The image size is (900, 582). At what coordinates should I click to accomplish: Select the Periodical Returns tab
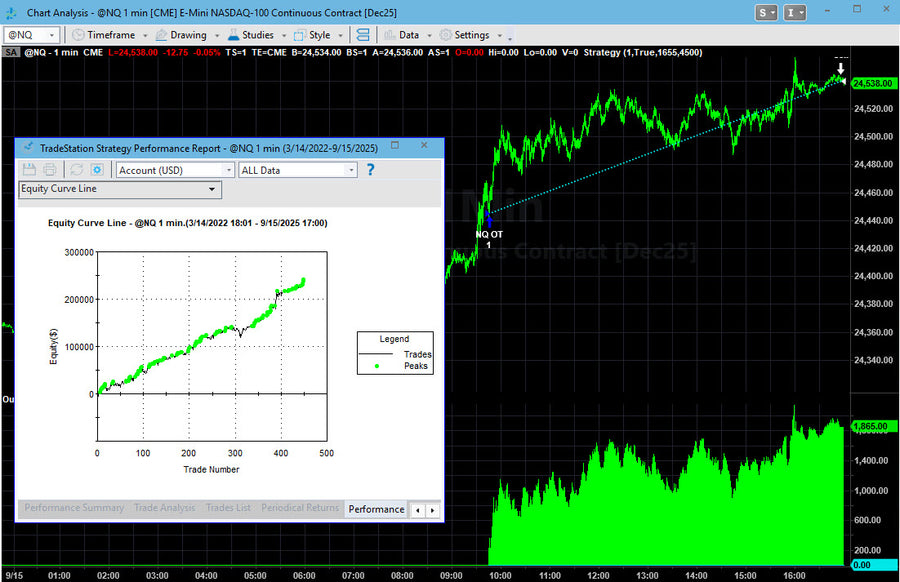(x=293, y=508)
